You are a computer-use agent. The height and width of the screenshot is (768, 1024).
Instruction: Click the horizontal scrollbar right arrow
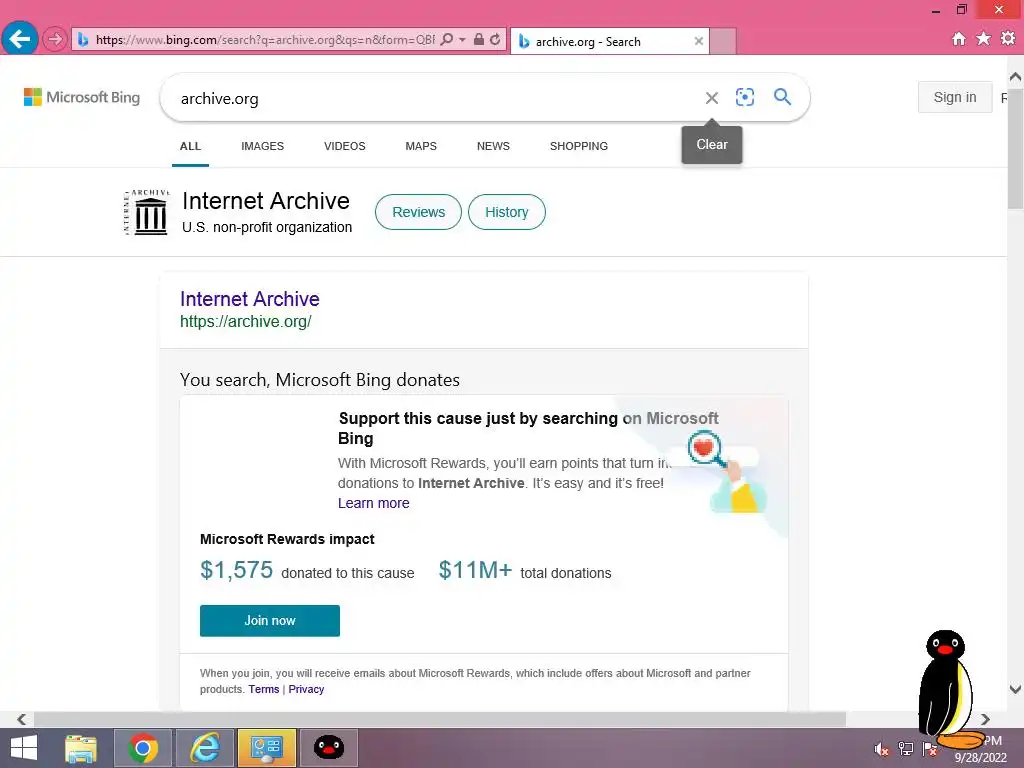[985, 720]
